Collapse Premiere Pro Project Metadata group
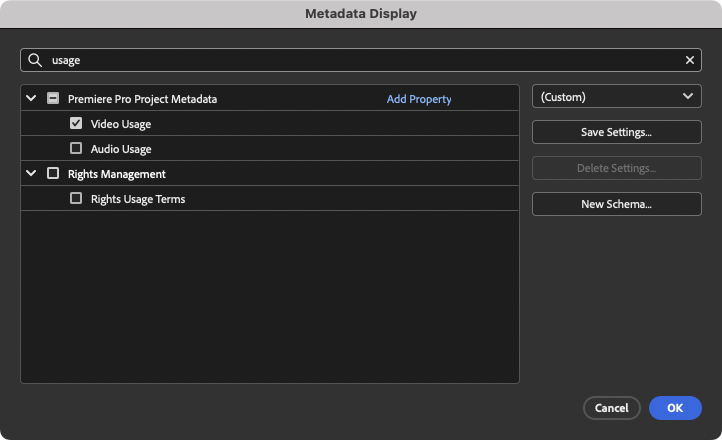722x440 pixels. click(31, 98)
